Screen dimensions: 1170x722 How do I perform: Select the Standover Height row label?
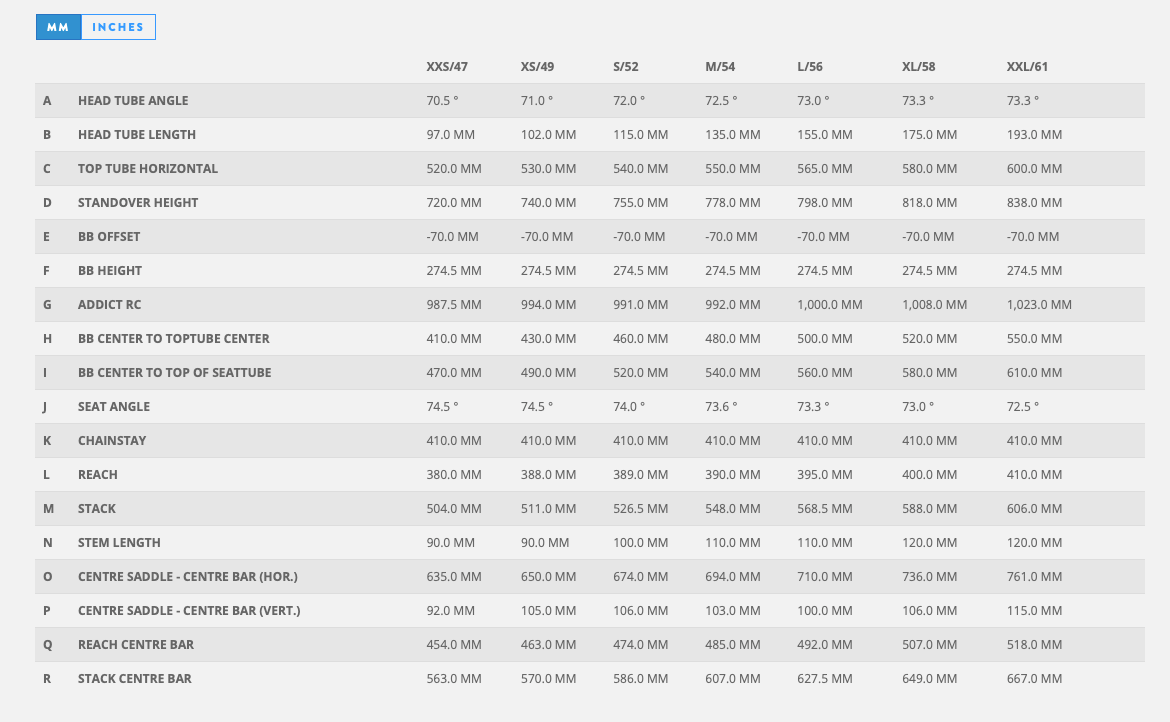[x=138, y=203]
